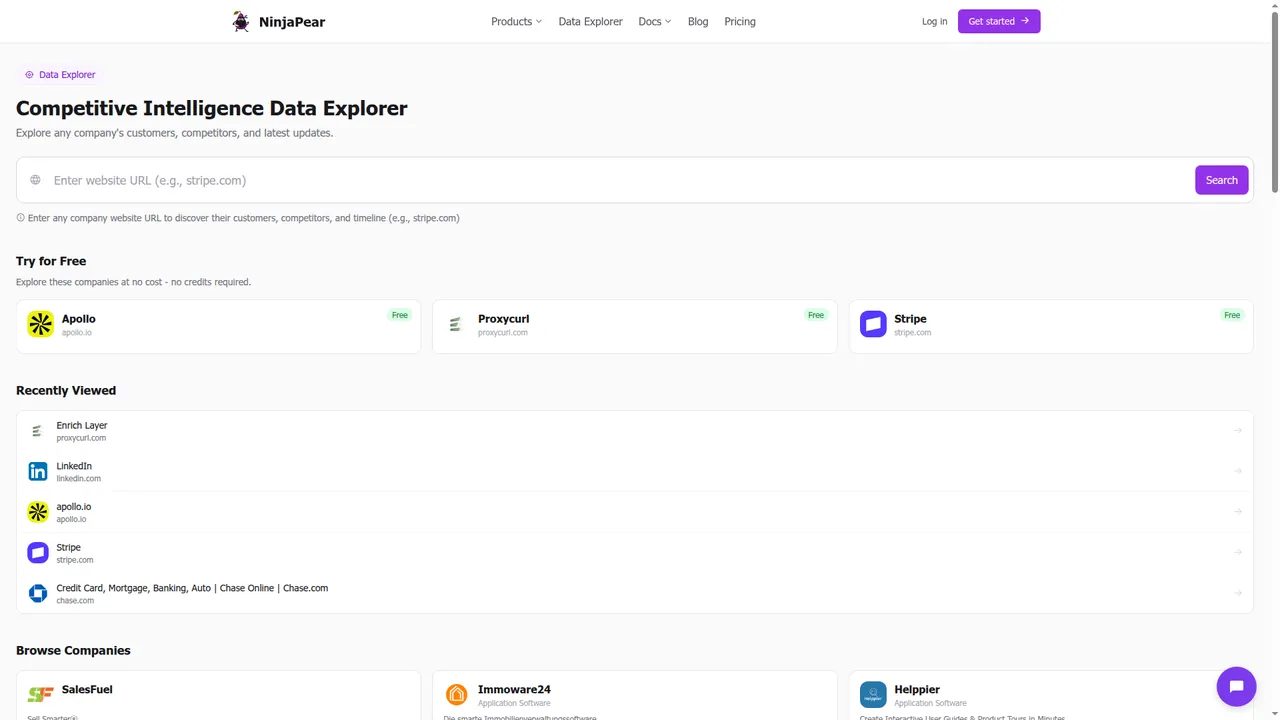Open the free Proxycurl company card

click(x=635, y=326)
